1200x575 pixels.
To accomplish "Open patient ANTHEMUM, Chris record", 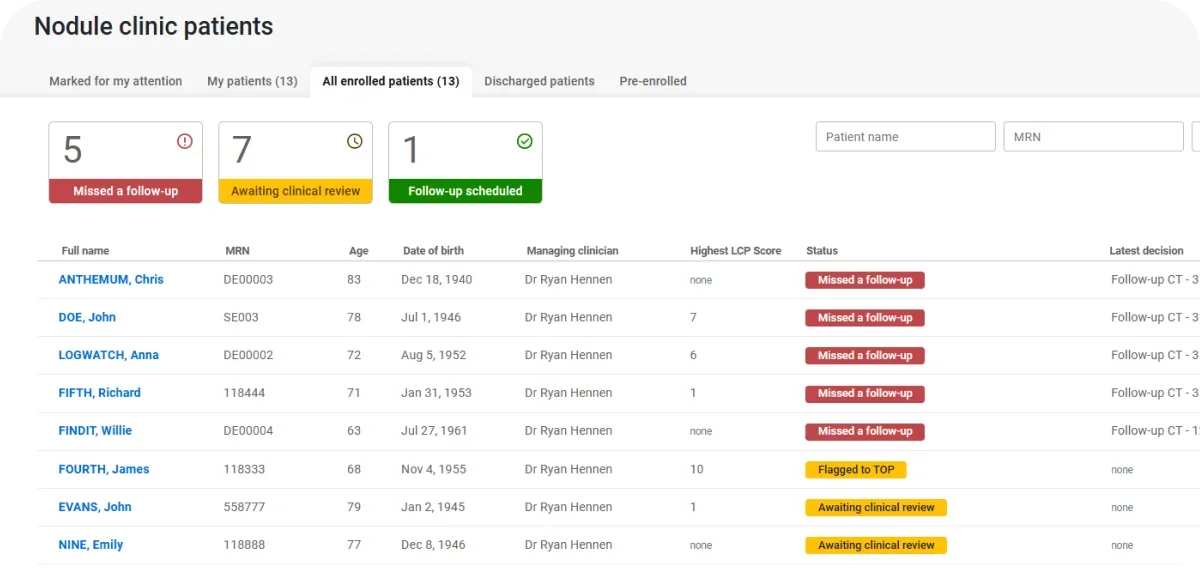I will point(111,280).
